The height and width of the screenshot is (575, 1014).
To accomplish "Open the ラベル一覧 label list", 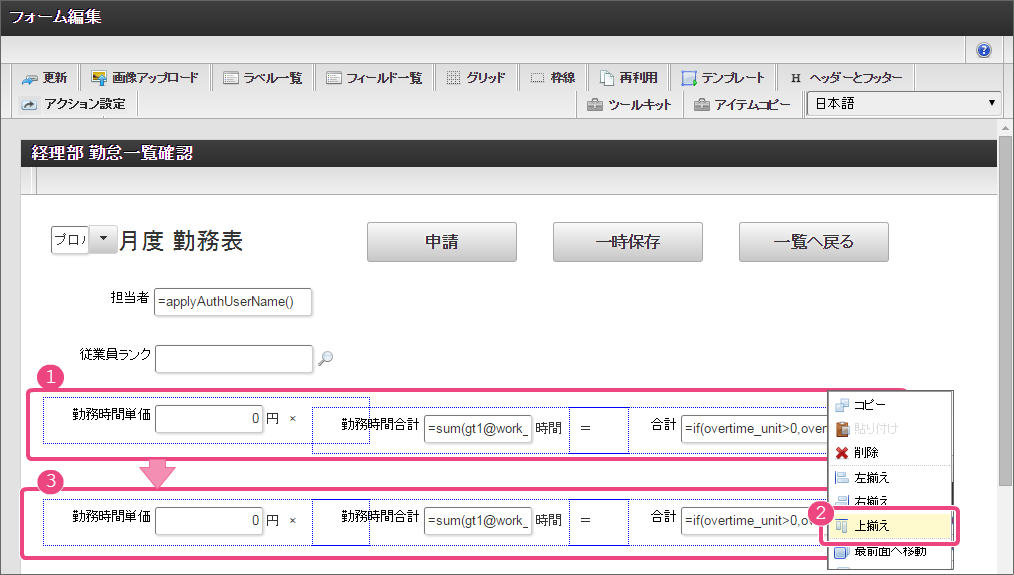I will click(263, 78).
